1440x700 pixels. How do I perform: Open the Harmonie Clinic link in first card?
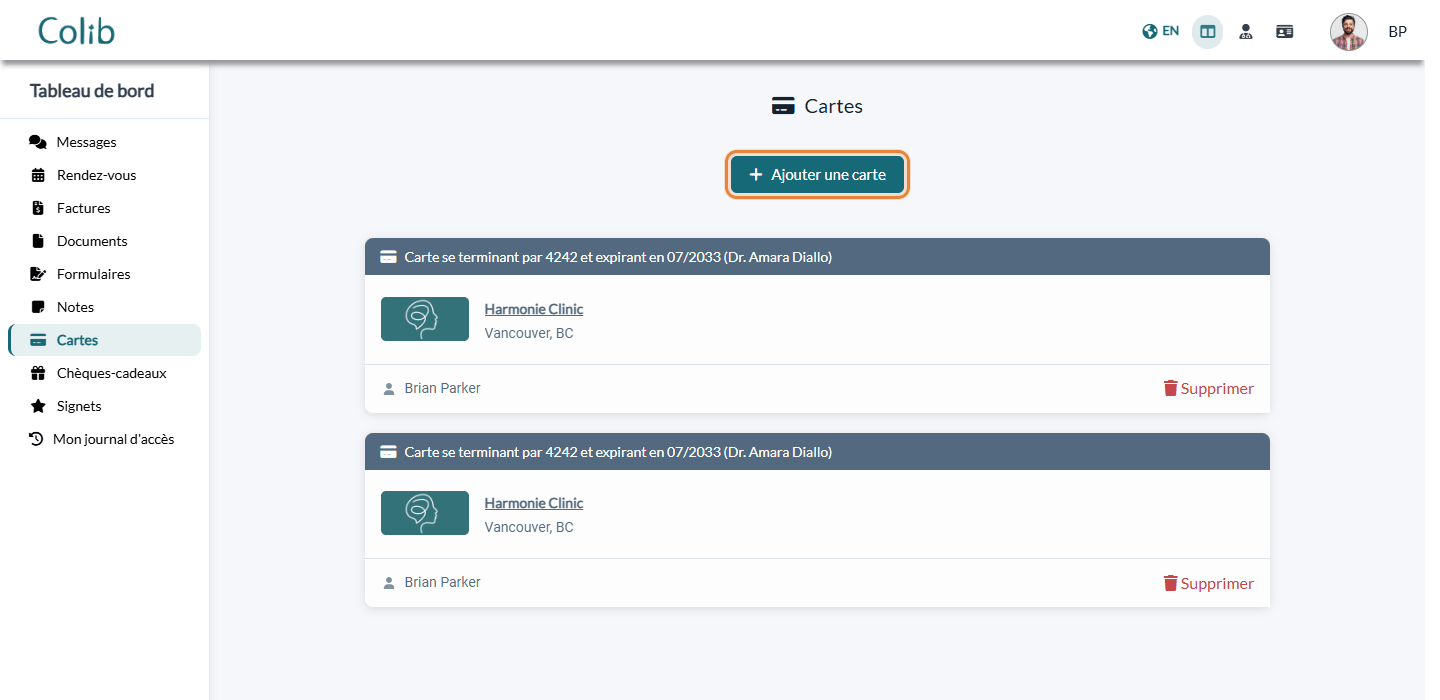534,309
